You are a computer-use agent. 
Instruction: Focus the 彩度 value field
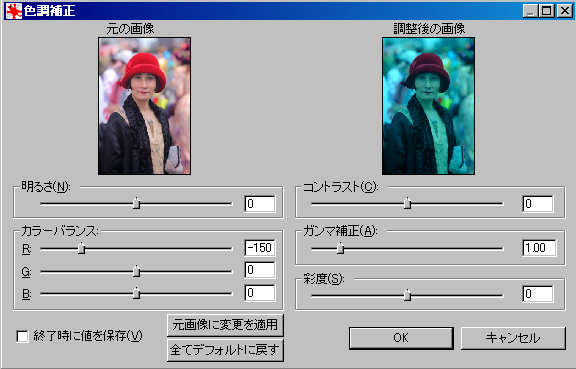tap(537, 294)
